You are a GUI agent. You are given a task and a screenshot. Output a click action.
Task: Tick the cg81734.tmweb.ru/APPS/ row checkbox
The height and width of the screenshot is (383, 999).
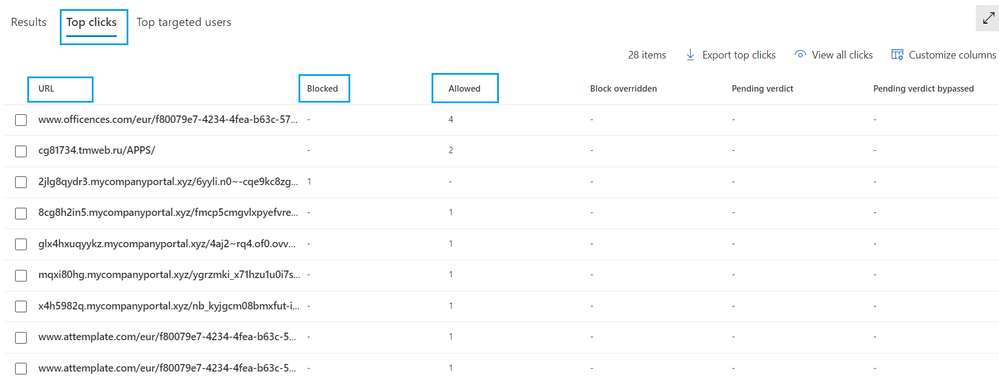click(x=21, y=151)
